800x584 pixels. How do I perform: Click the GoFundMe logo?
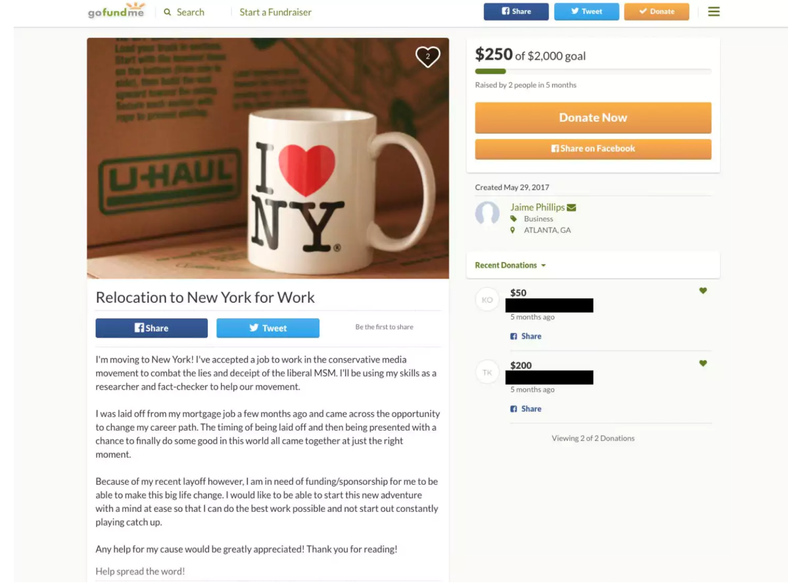pos(116,10)
